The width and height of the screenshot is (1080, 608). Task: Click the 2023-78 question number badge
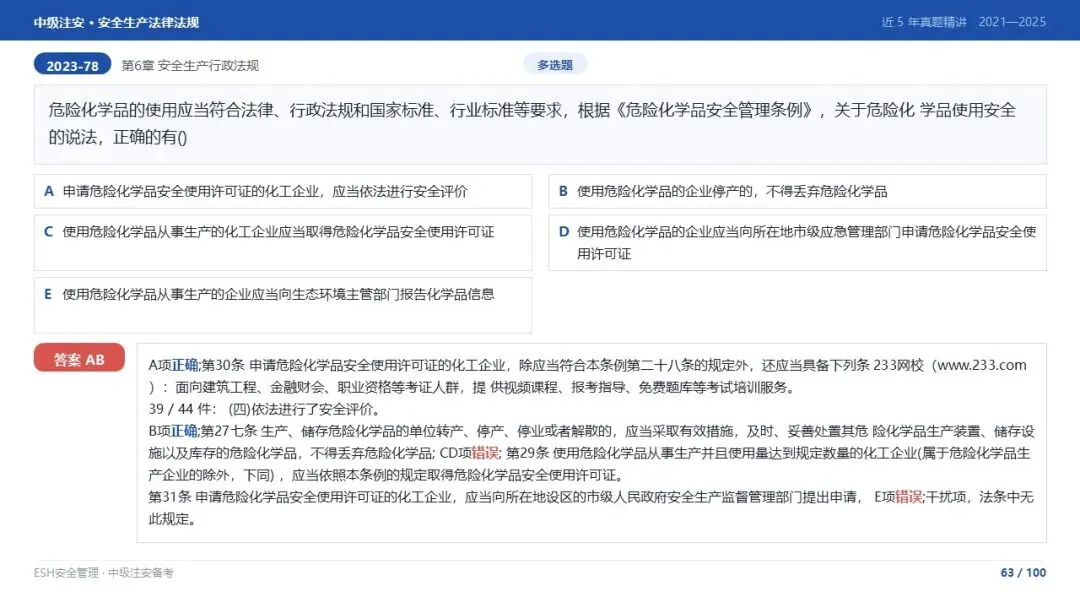[72, 65]
